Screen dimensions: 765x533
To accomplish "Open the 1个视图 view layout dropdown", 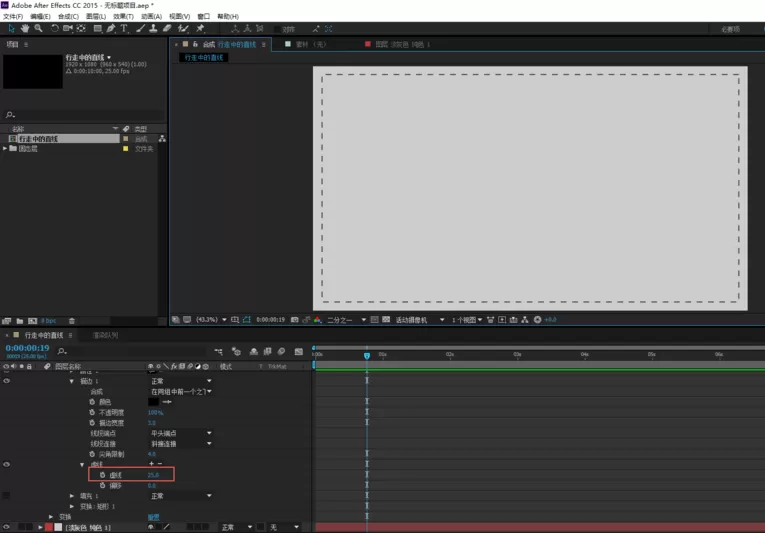I will (x=466, y=320).
